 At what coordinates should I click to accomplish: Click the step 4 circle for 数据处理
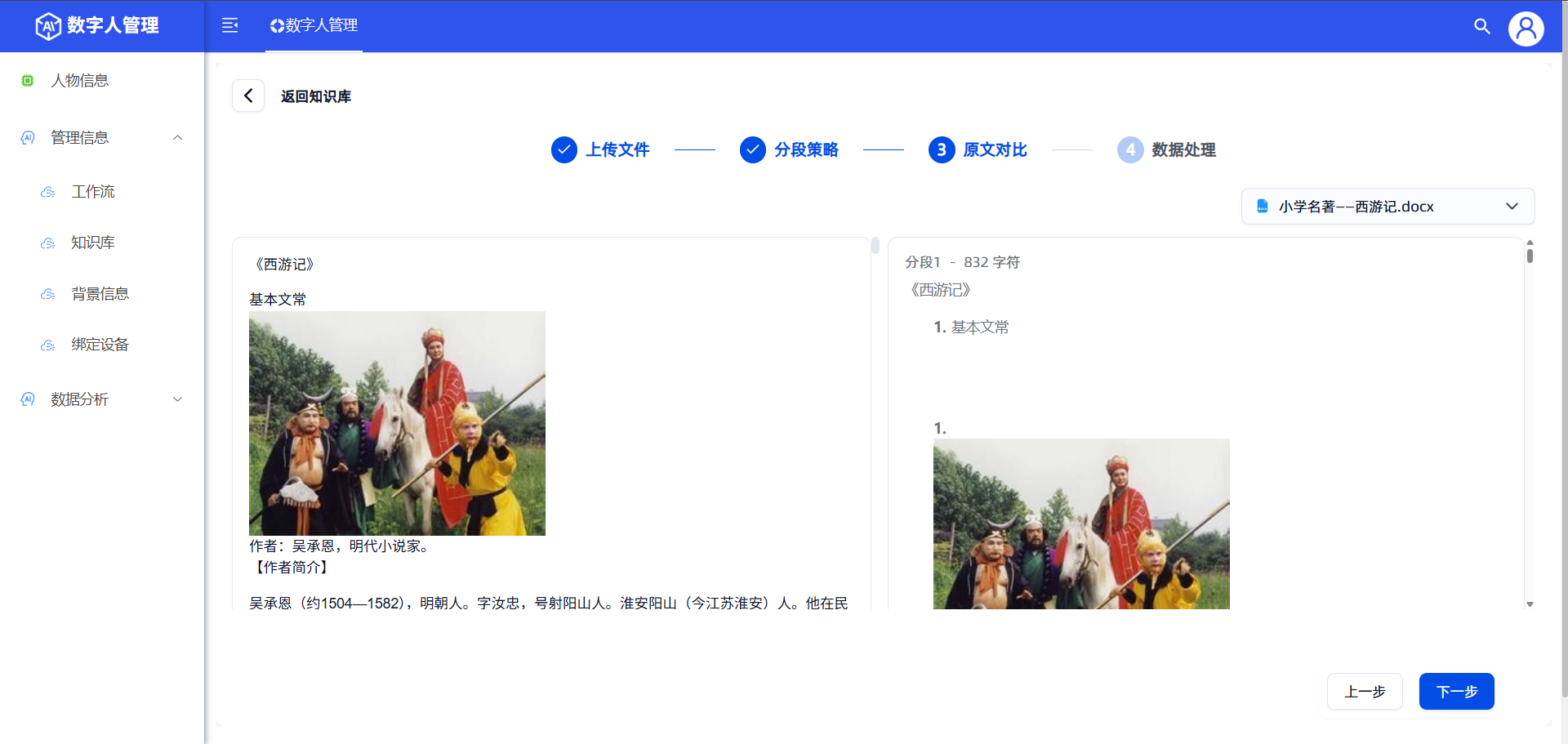[x=1130, y=150]
